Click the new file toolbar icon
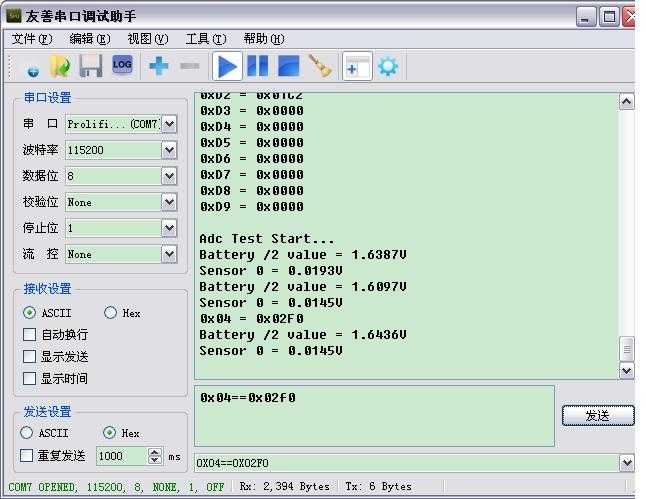This screenshot has height=499, width=646. [33, 67]
